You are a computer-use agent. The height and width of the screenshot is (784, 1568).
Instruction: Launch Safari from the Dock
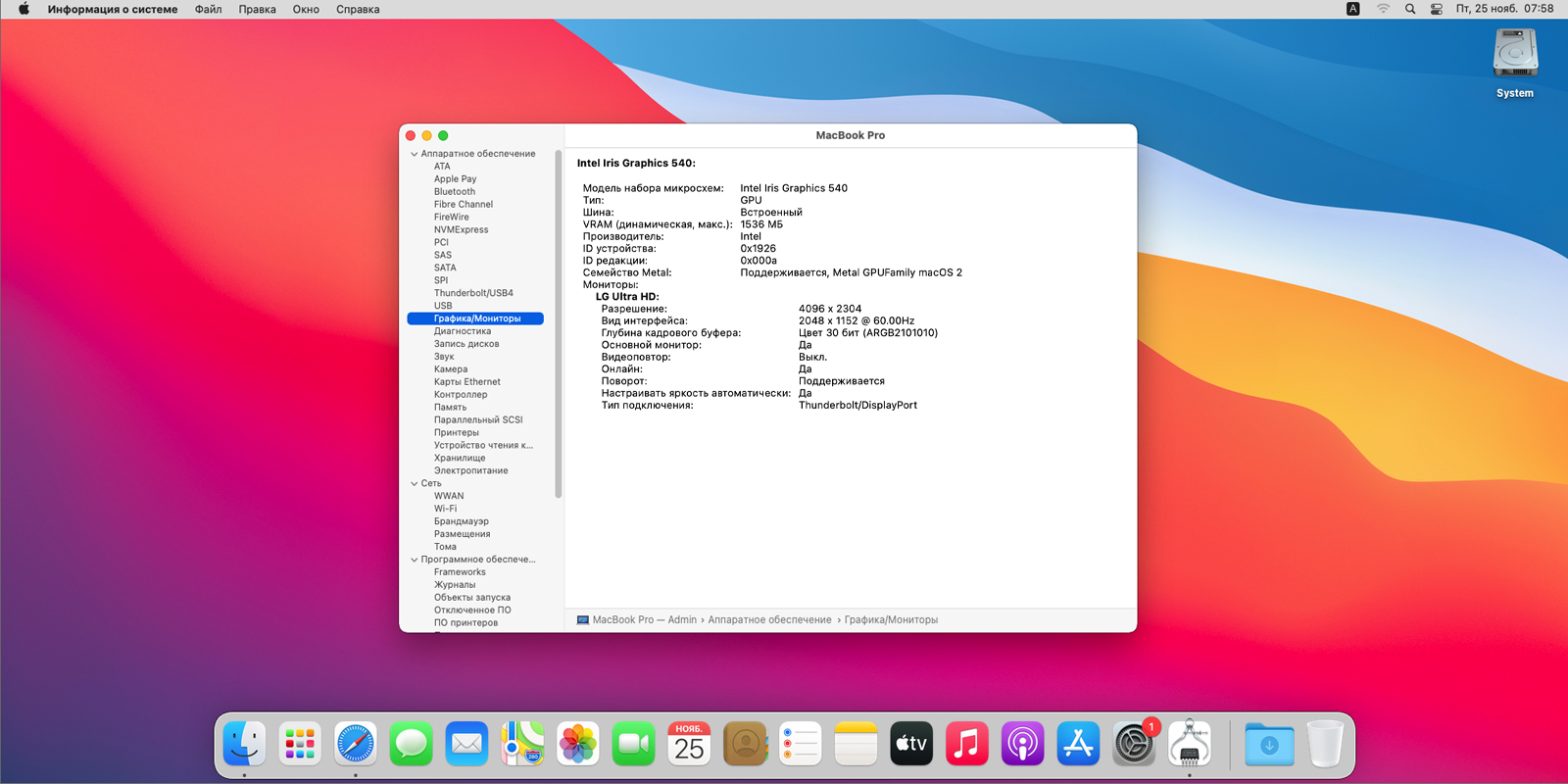pos(355,745)
